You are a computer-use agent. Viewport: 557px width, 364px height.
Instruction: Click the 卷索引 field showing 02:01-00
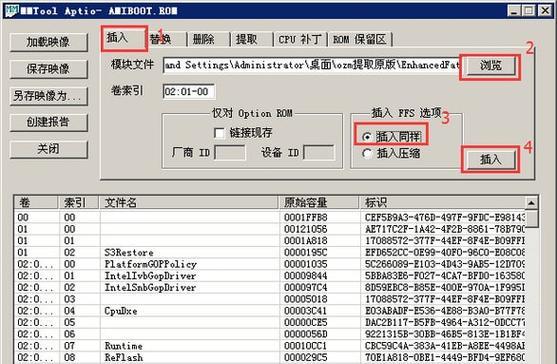(189, 92)
